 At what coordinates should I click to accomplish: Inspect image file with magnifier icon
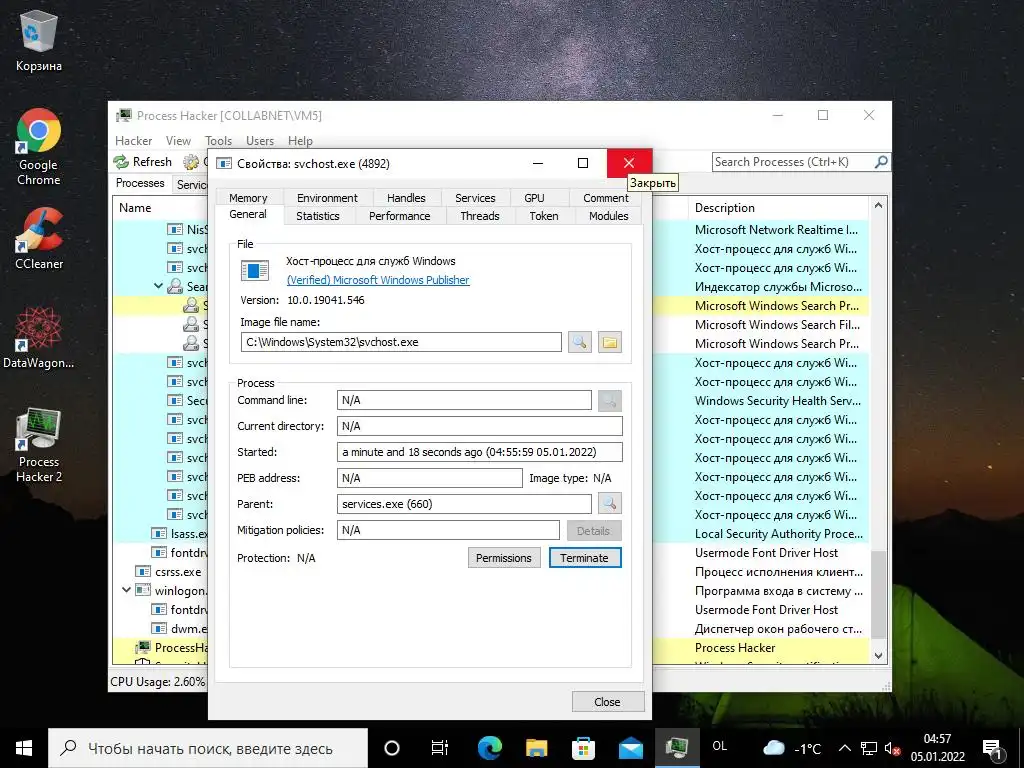[x=579, y=342]
